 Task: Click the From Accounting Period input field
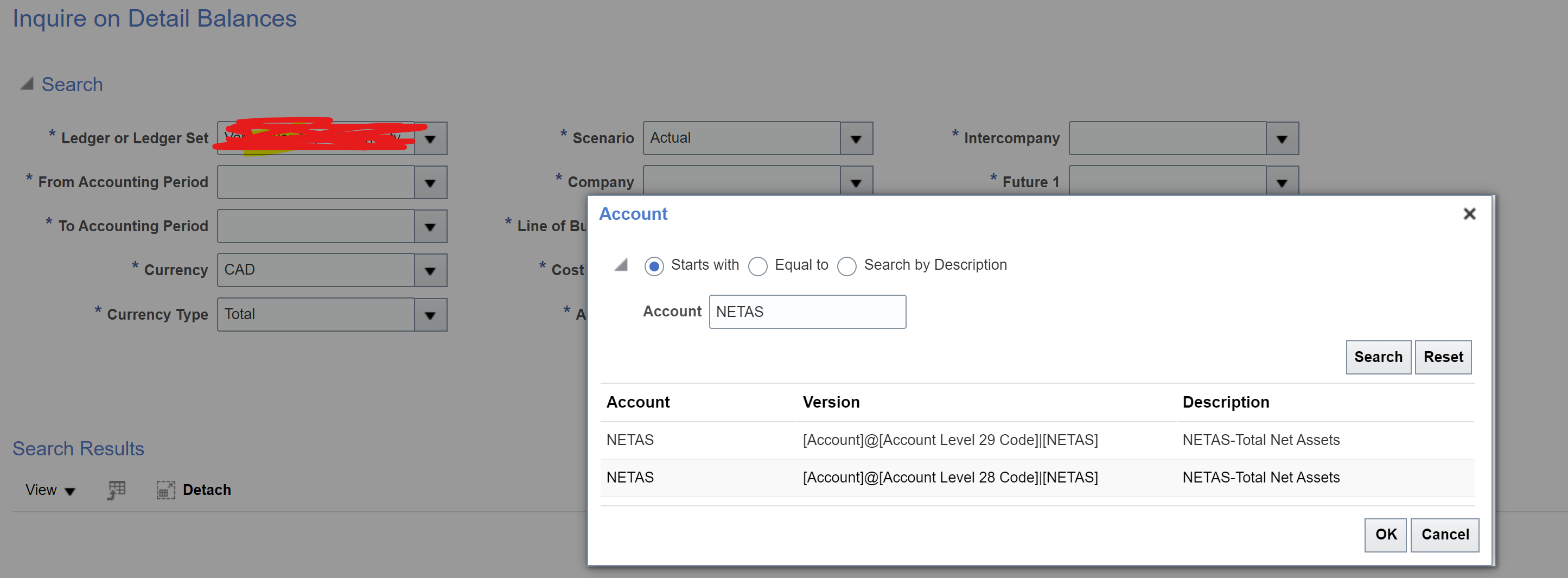(x=316, y=182)
